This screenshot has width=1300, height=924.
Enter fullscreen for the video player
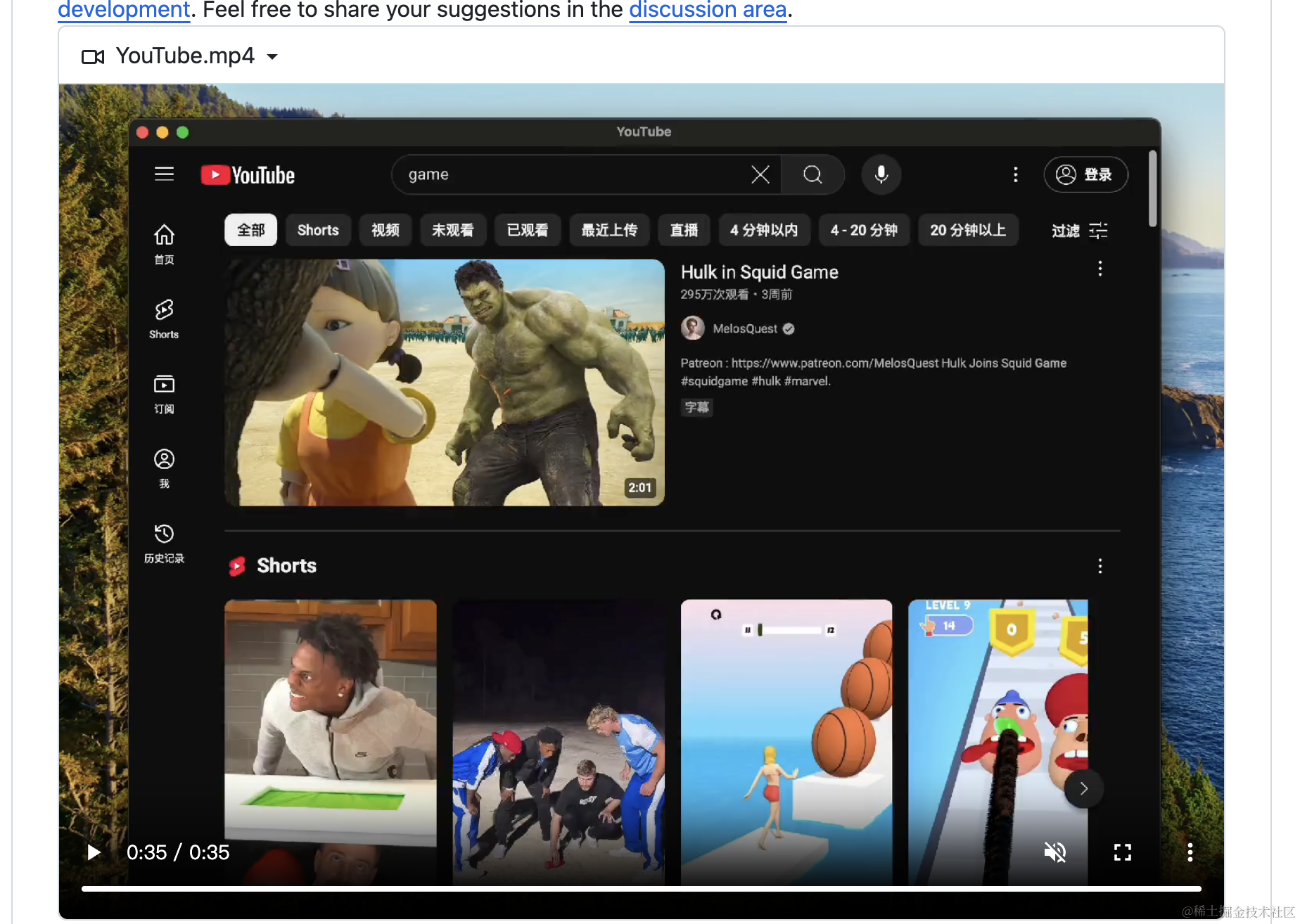[1123, 852]
